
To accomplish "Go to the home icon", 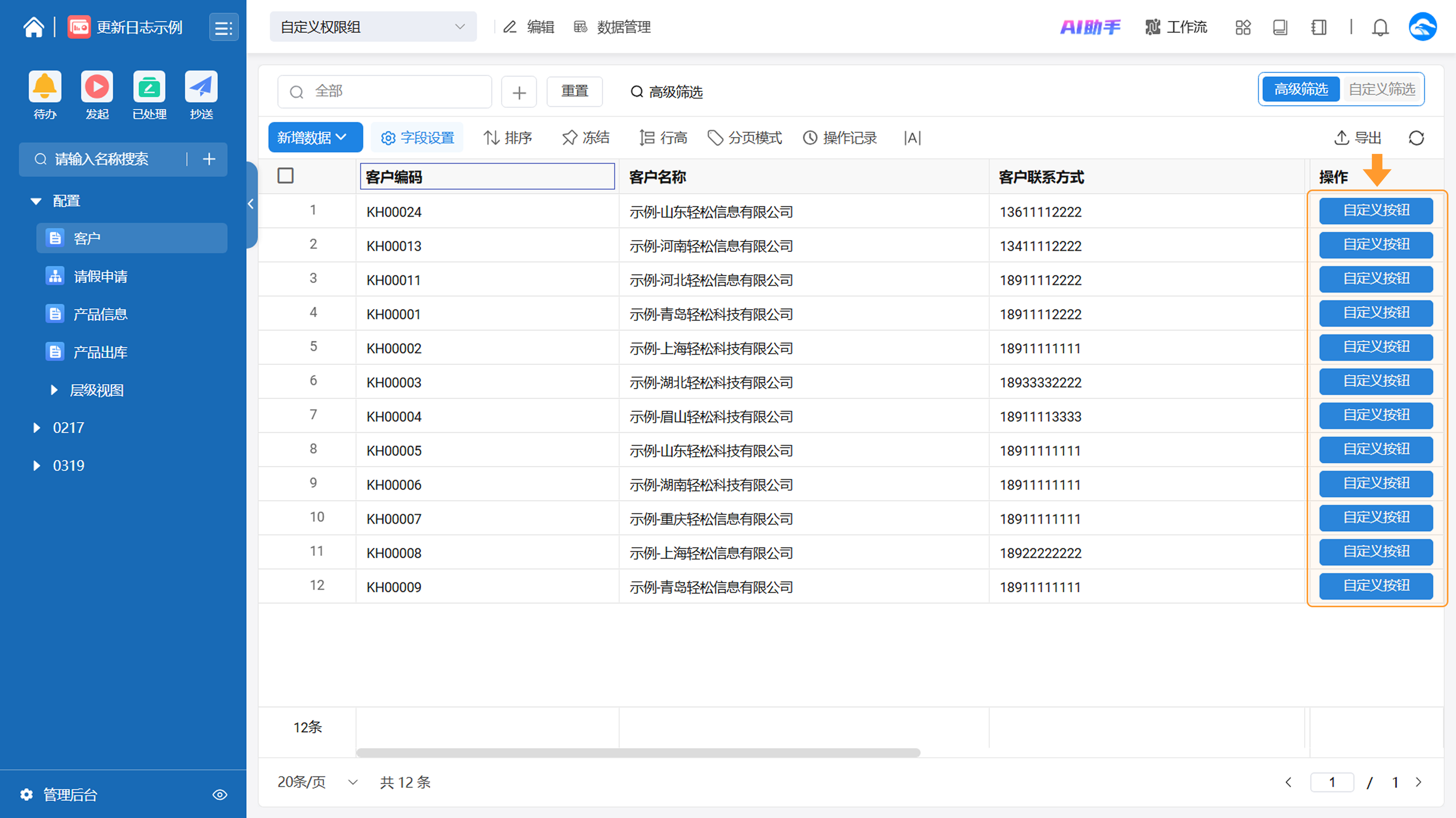I will (33, 27).
